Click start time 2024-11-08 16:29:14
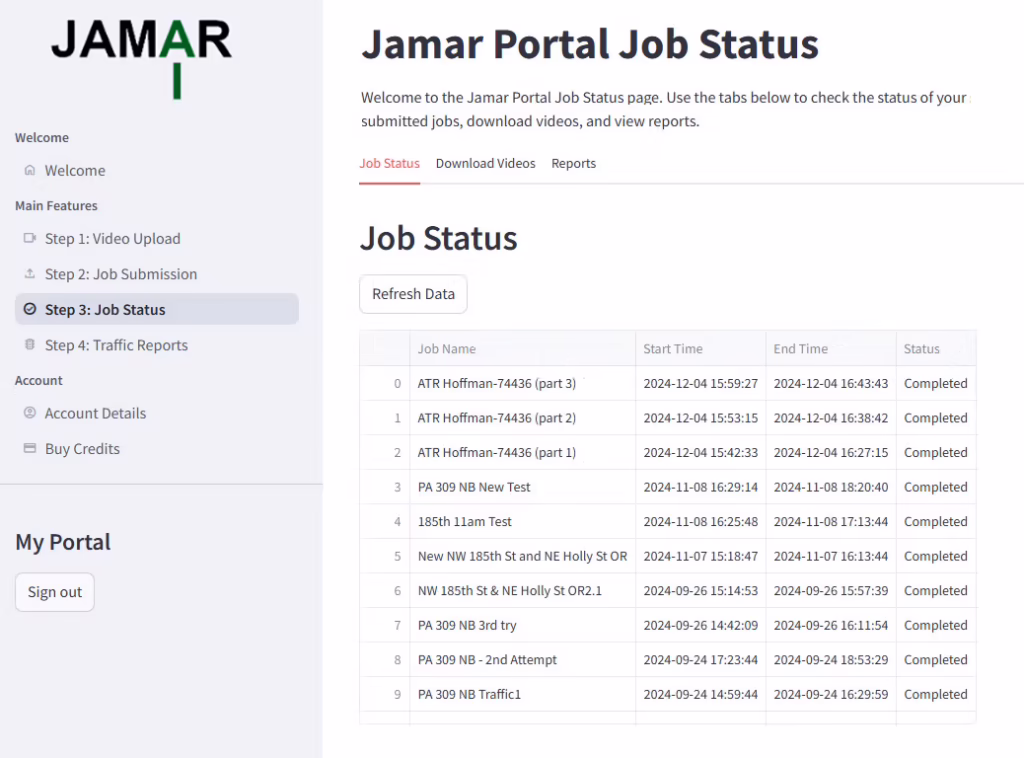 [701, 487]
